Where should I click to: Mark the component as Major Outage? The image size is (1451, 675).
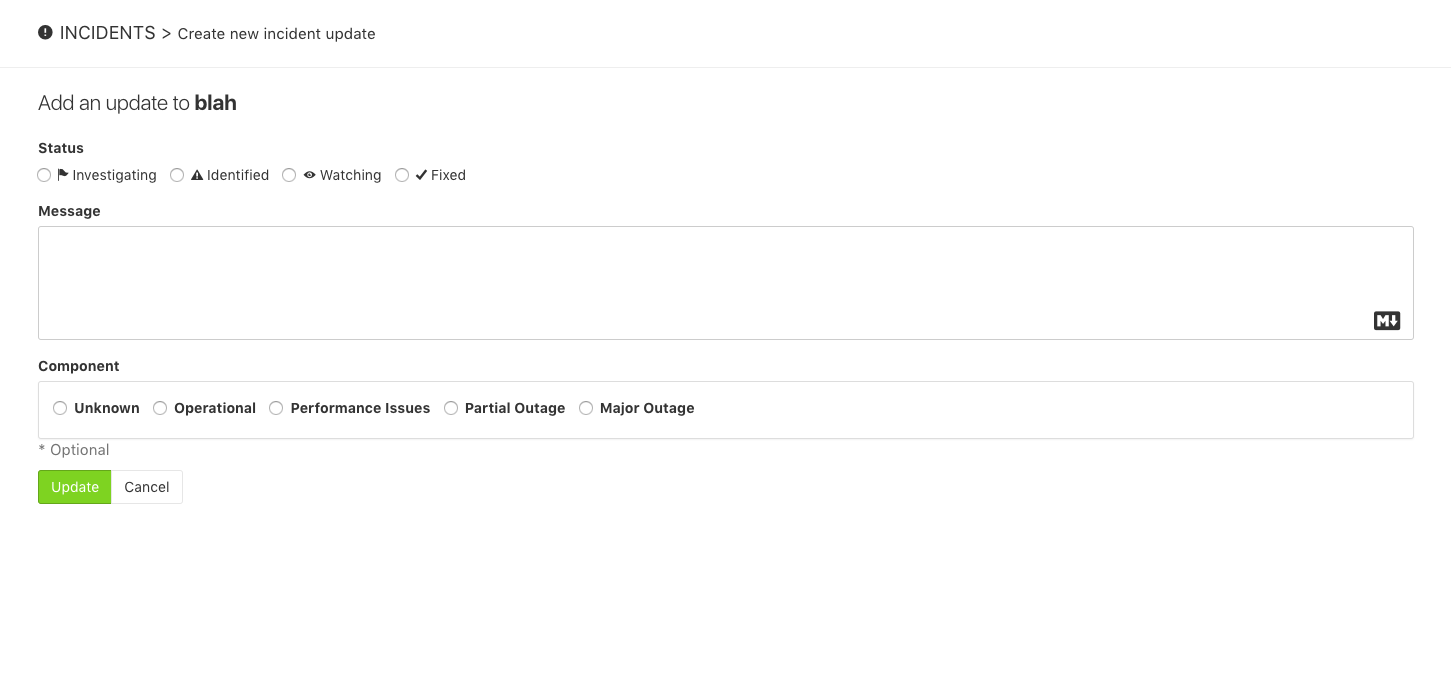586,408
